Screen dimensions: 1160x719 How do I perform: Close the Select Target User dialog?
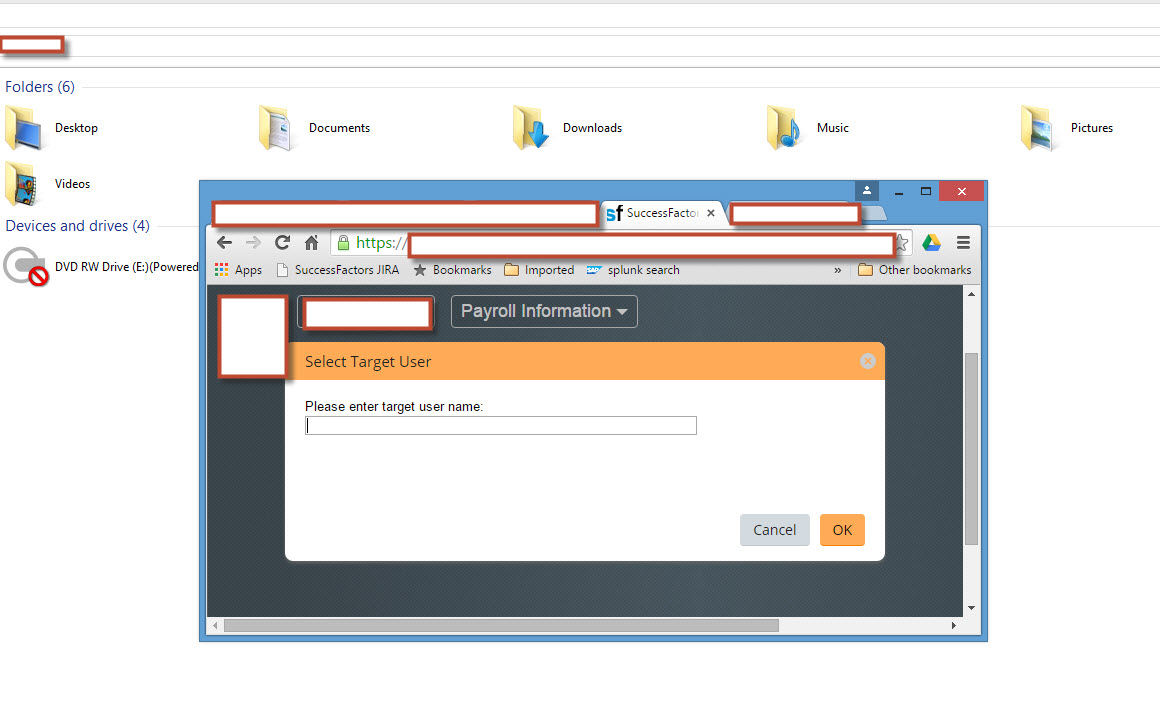[868, 361]
